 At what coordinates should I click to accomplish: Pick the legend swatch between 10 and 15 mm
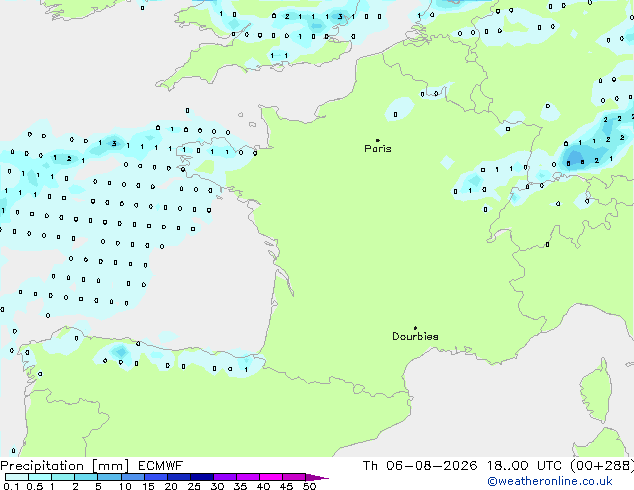coord(132,477)
